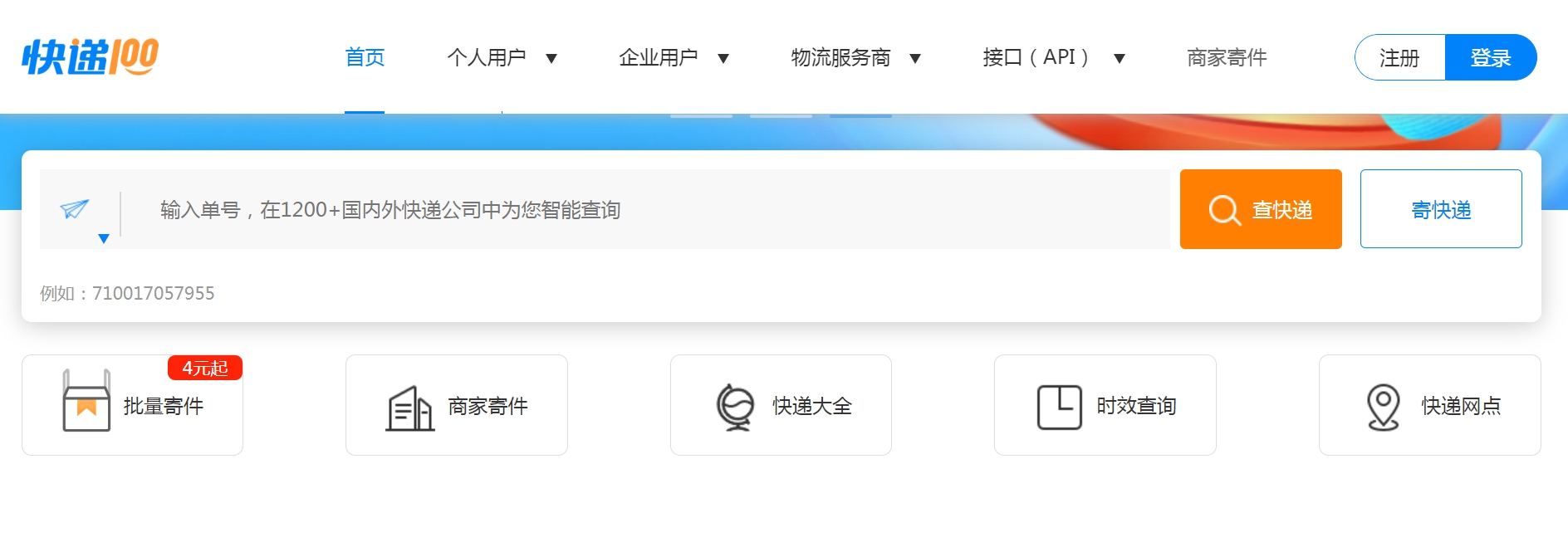Click the building icon for 商家寄件

click(x=409, y=408)
